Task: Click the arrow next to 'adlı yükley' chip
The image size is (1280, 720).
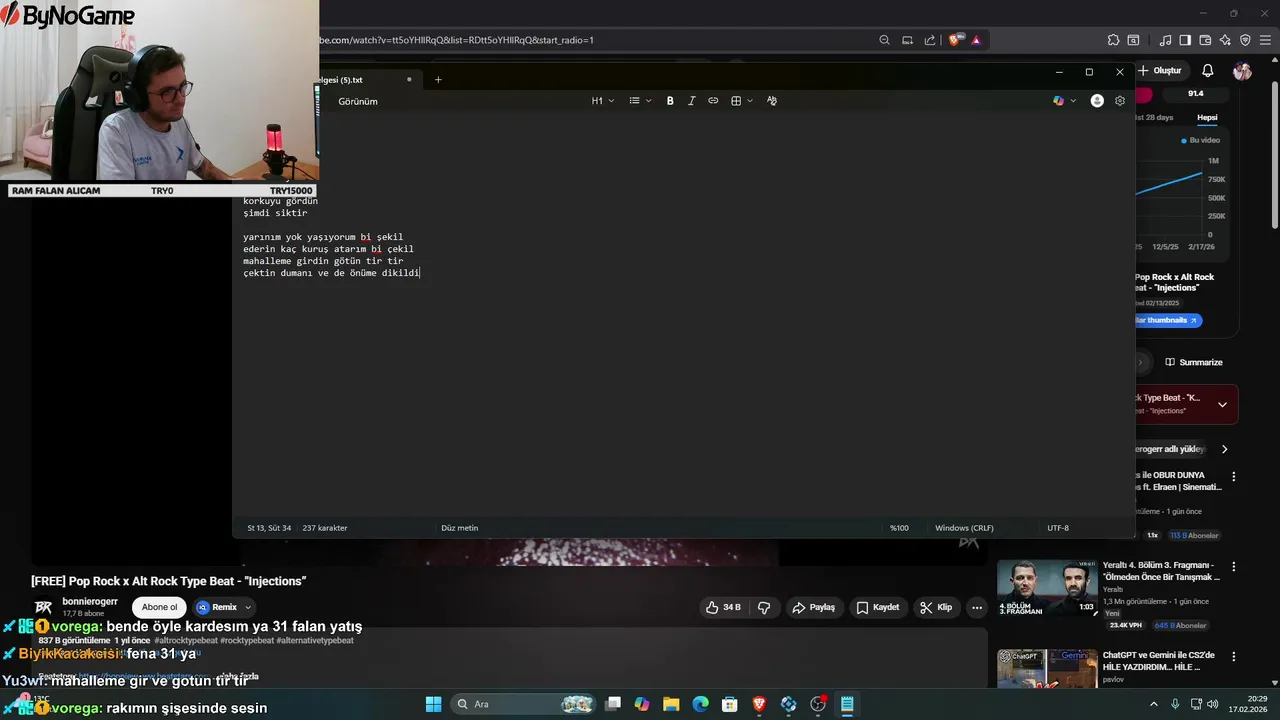Action: [x=1224, y=449]
